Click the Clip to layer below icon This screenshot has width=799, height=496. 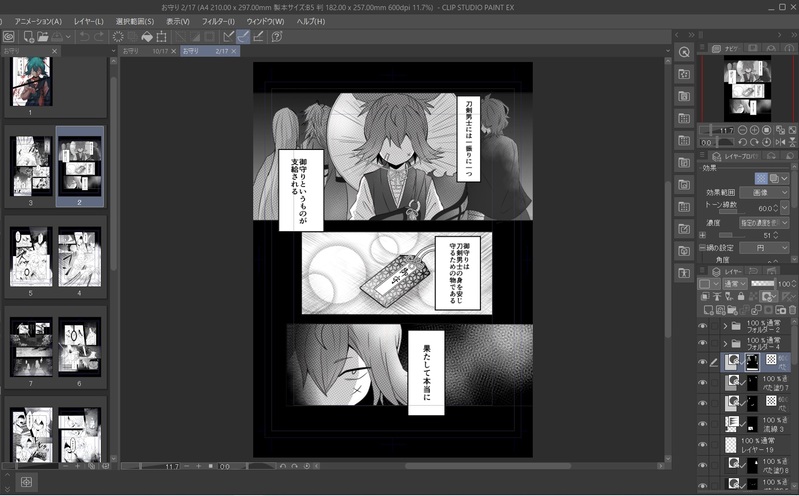pos(705,296)
